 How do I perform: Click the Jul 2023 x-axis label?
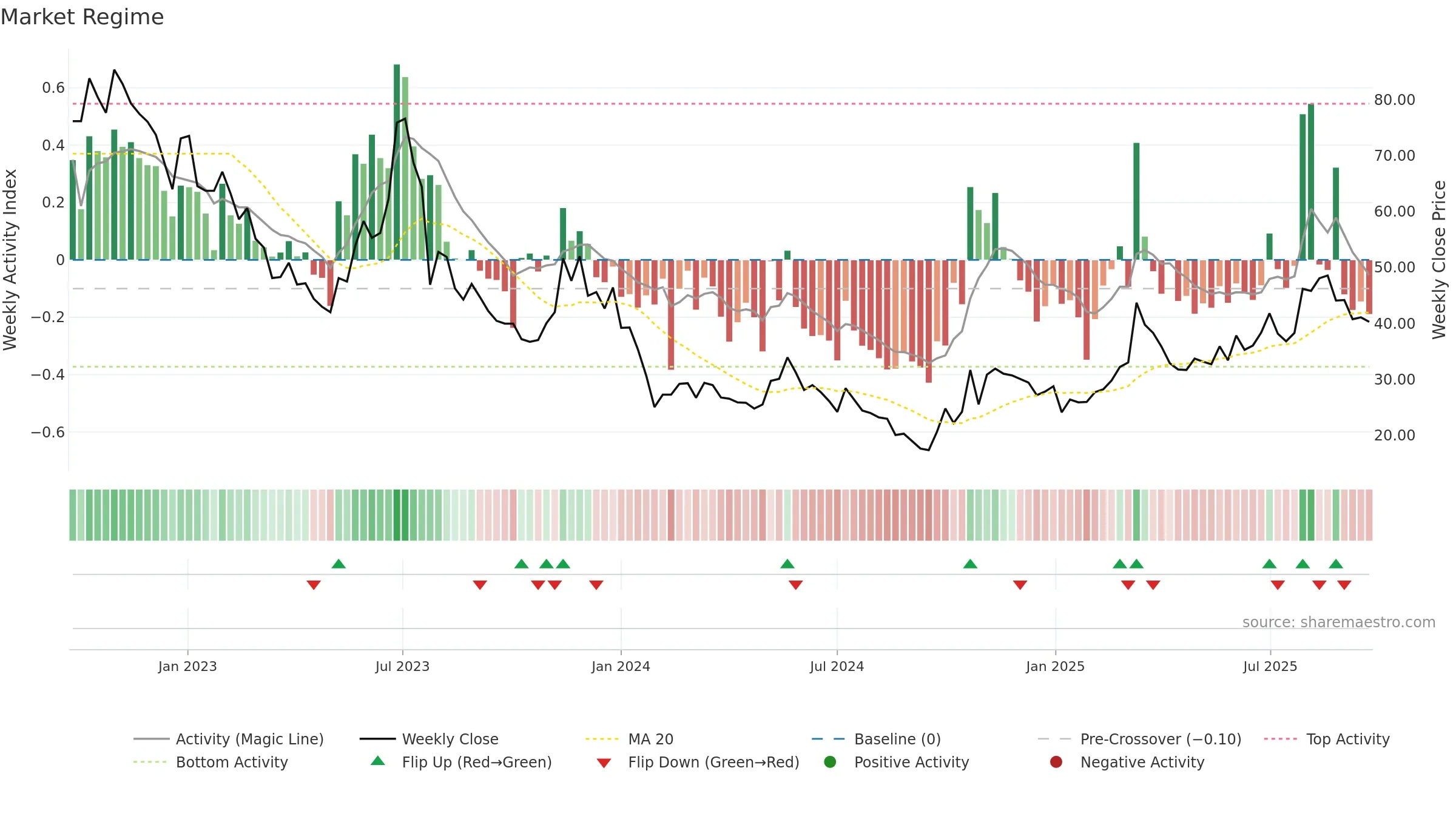(x=402, y=666)
